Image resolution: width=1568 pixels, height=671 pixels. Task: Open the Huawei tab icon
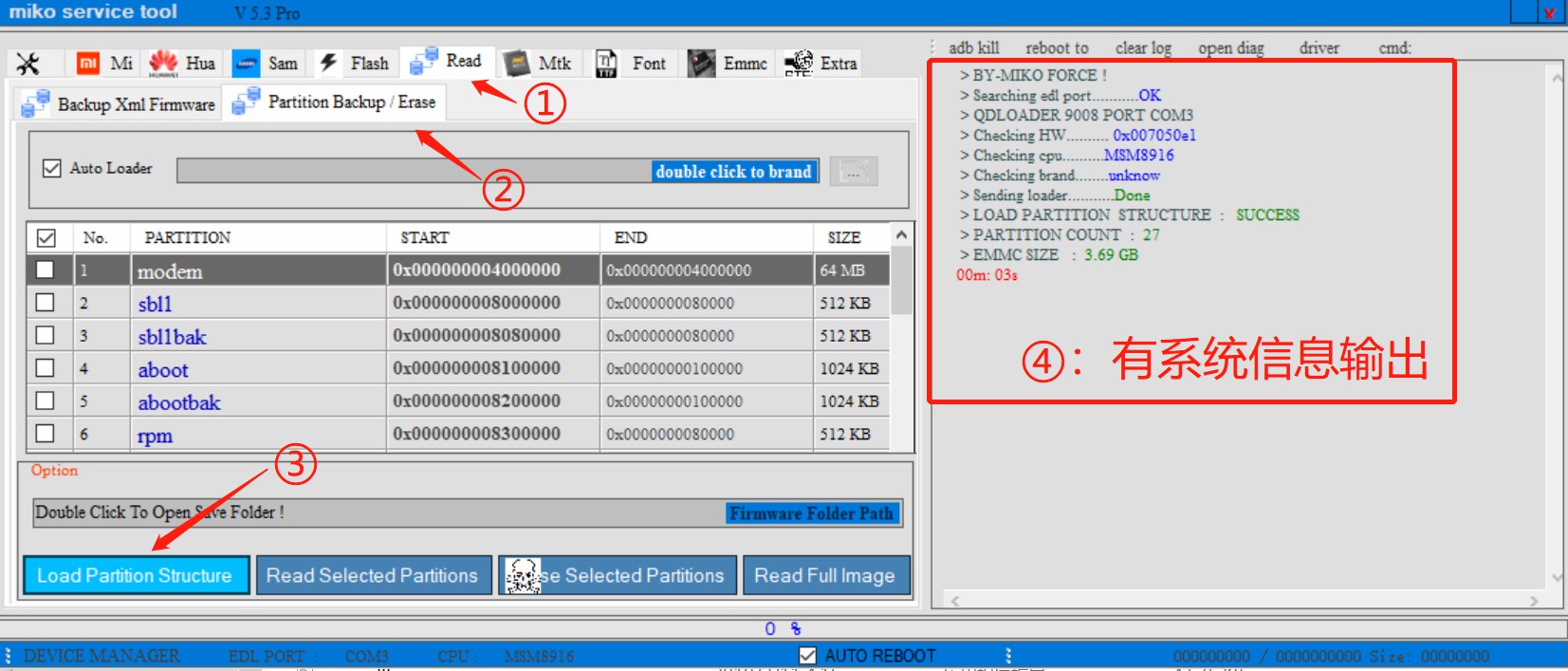[163, 64]
